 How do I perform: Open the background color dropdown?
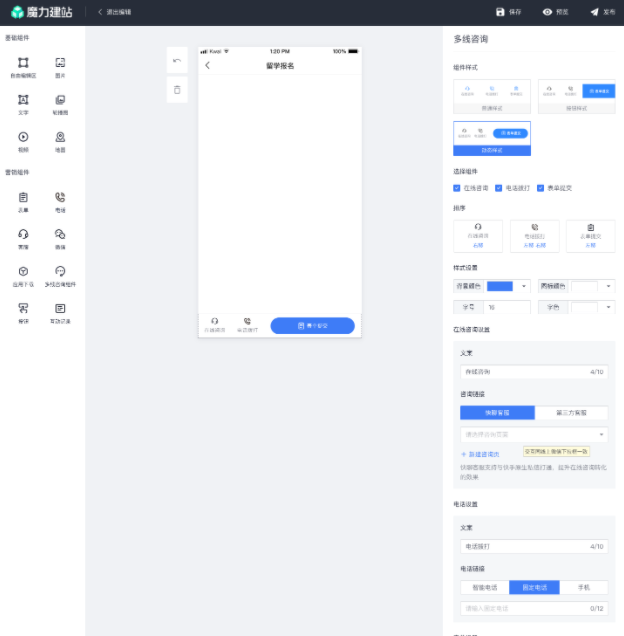pos(524,286)
